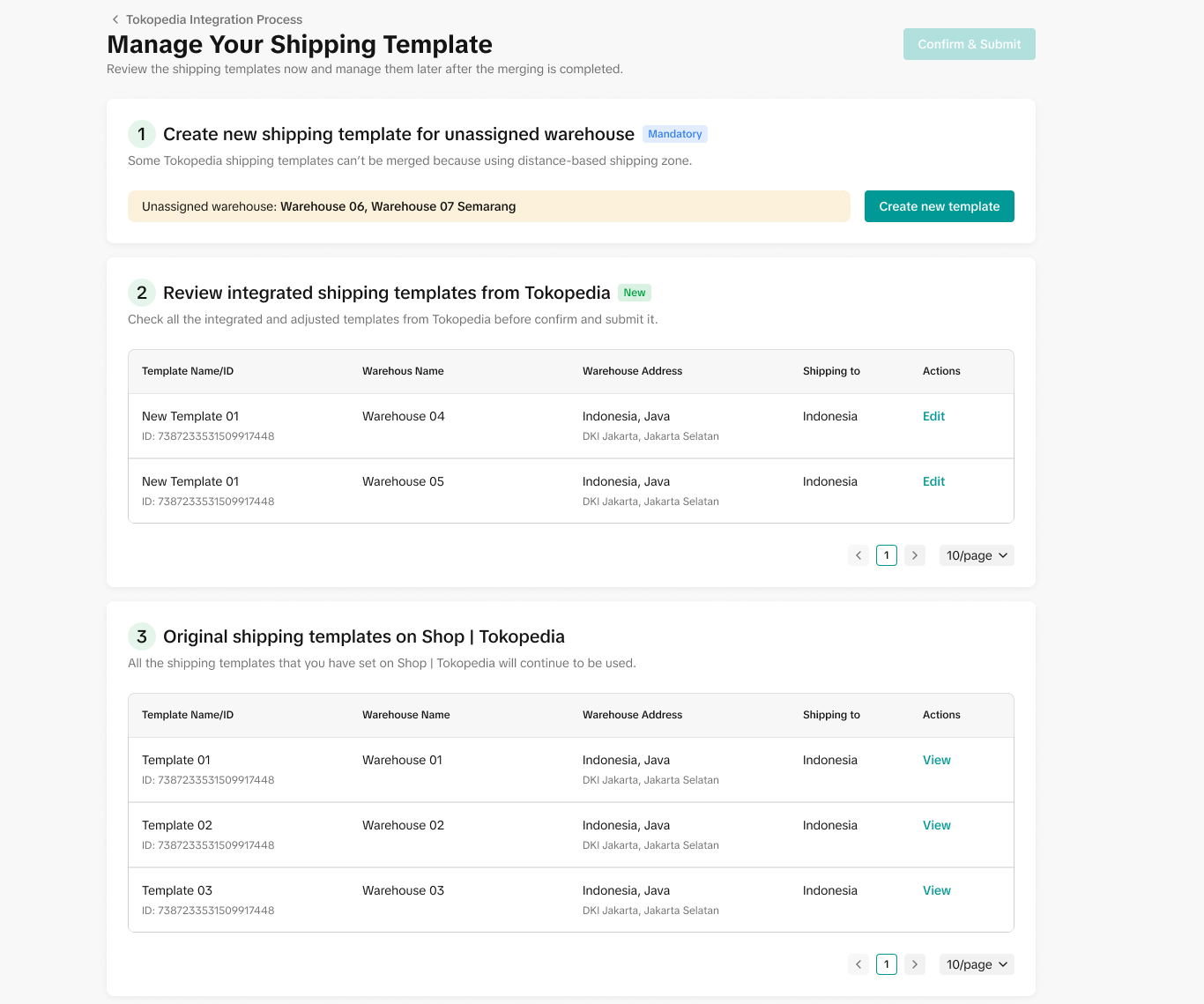View Template 01 shipping details
Screen dimensions: 1204x1004
click(936, 760)
